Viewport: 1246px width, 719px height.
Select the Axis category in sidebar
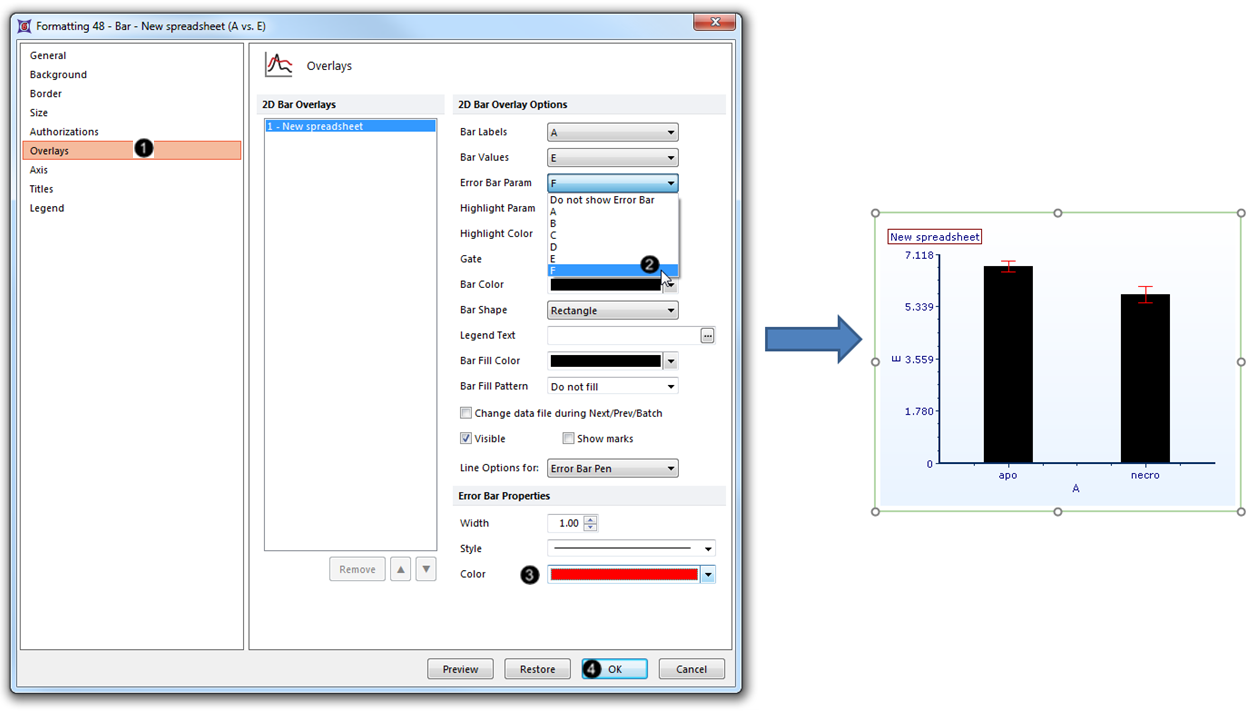[x=39, y=170]
